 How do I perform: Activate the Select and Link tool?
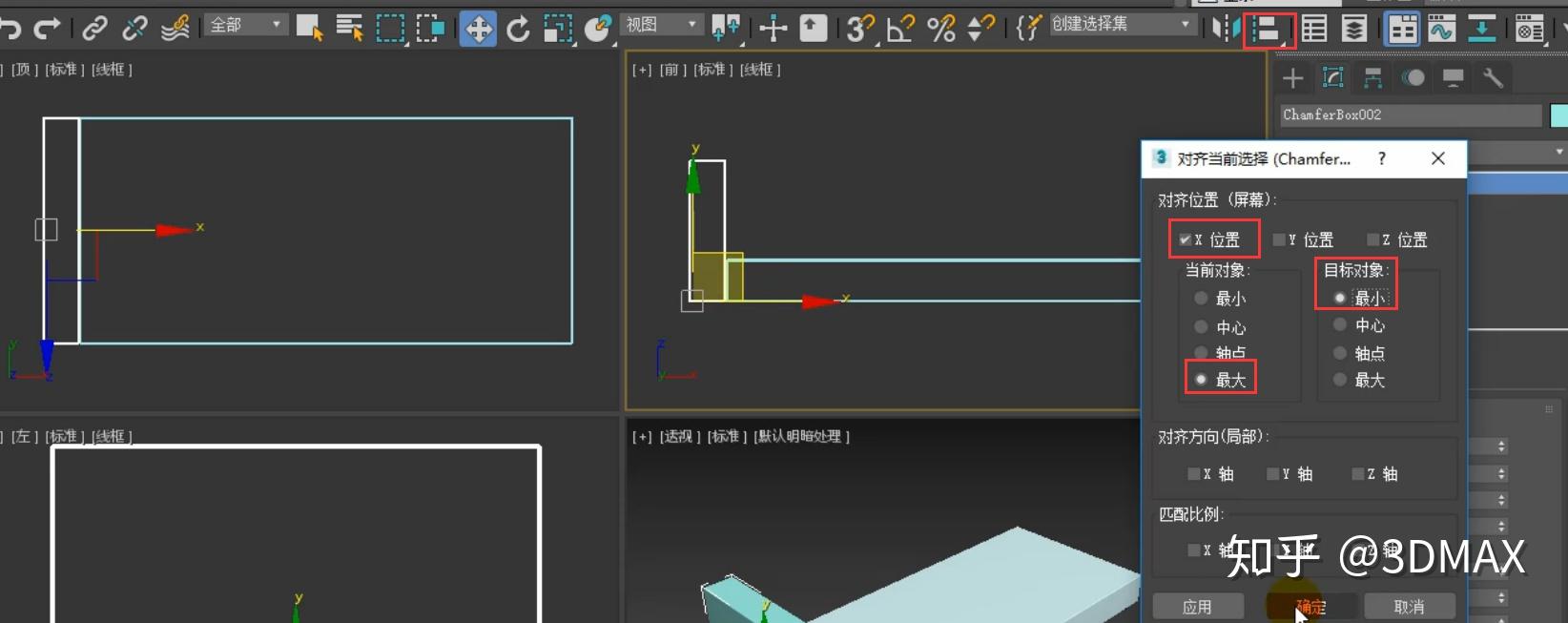tap(94, 29)
